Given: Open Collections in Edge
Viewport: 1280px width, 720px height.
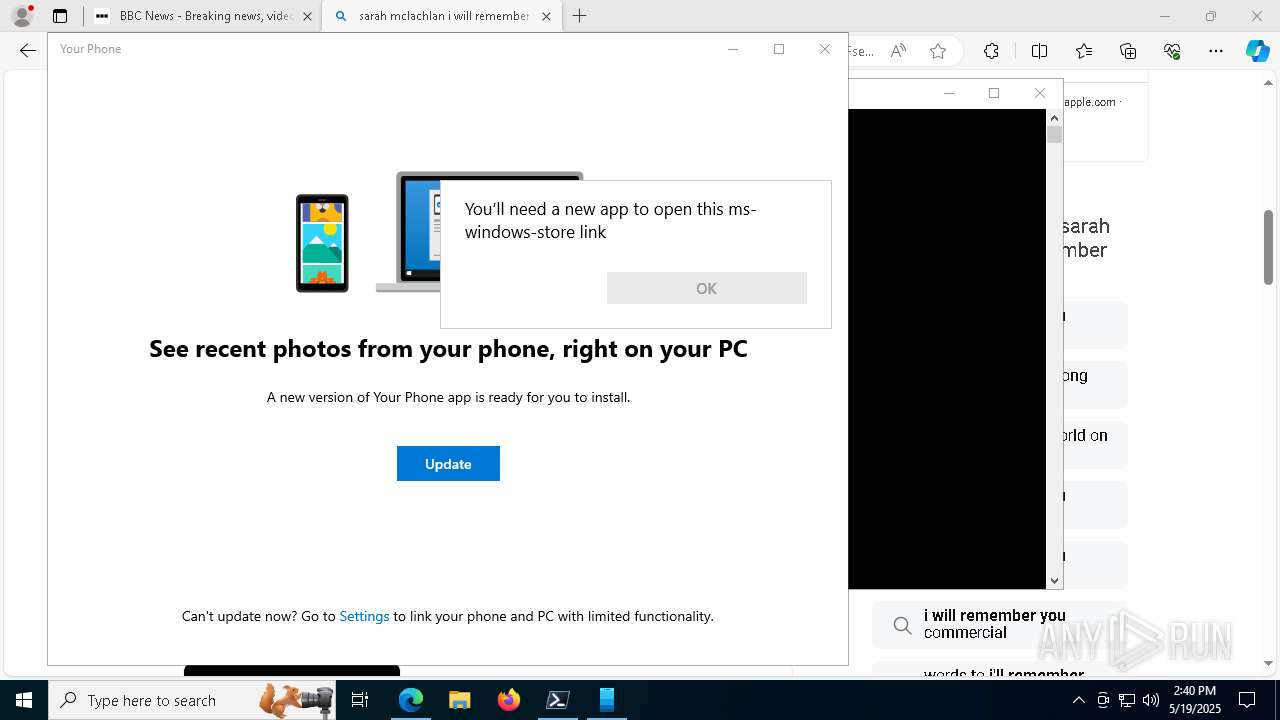Looking at the screenshot, I should tap(1128, 51).
